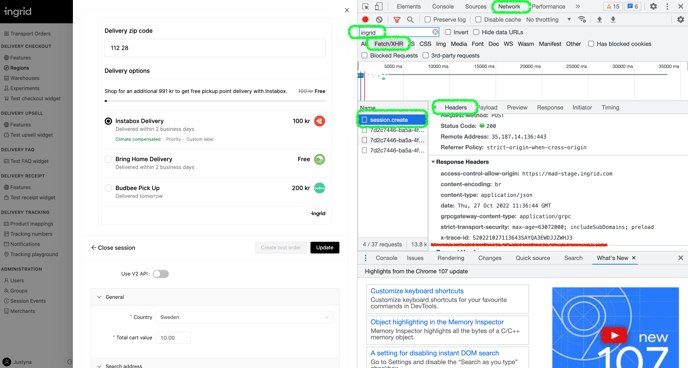Select Bring Home Delivery radio option
Image resolution: width=688 pixels, height=368 pixels.
[x=108, y=160]
